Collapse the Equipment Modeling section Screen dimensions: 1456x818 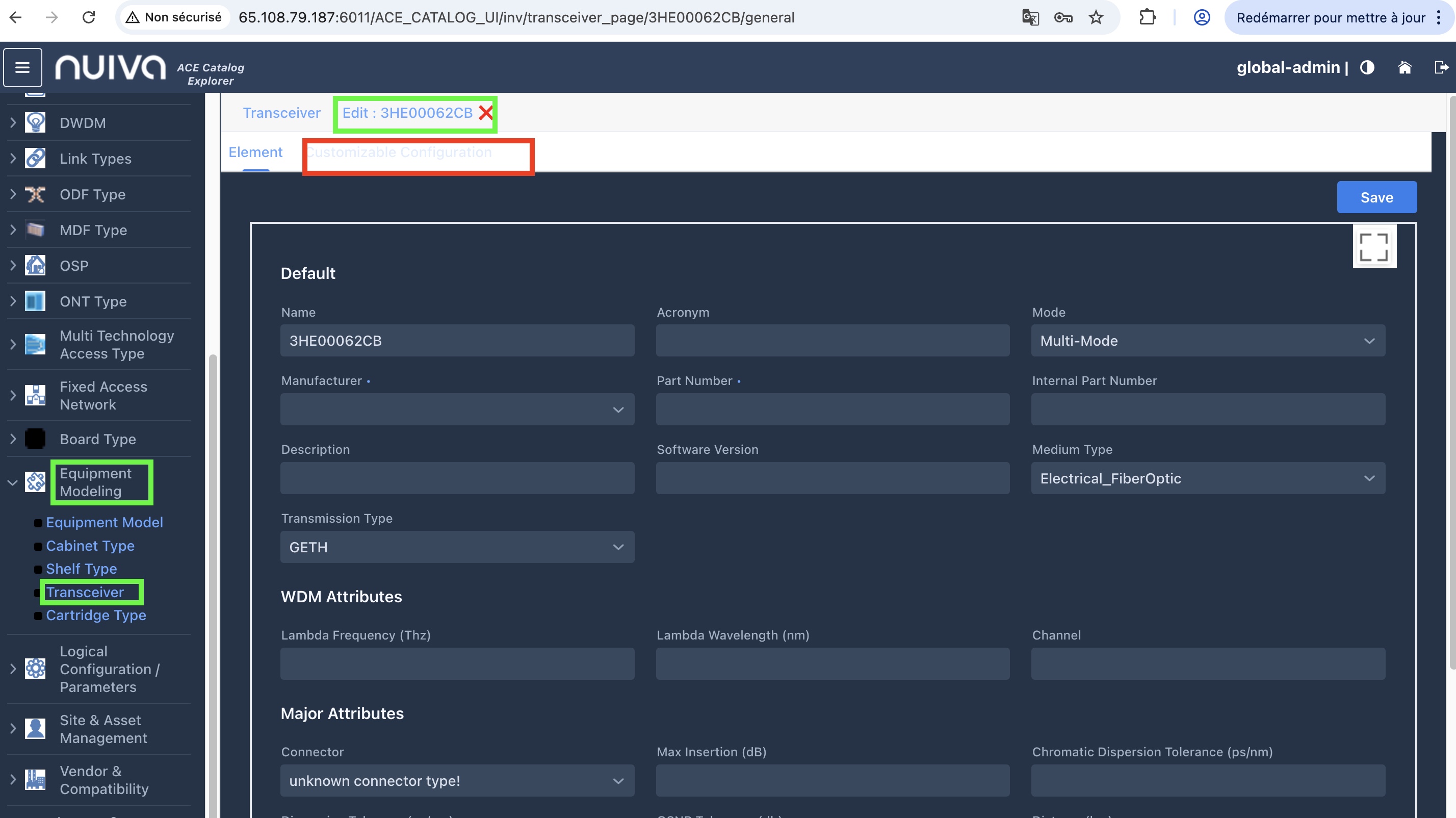pos(12,482)
